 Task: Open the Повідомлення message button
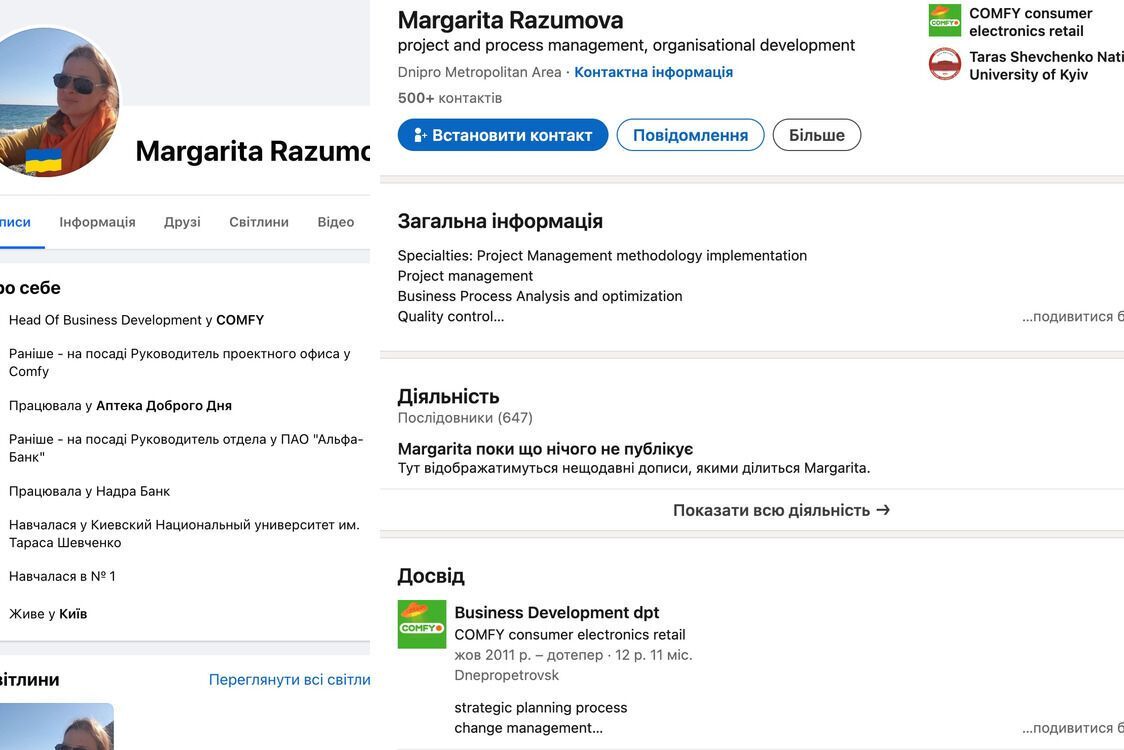[x=690, y=135]
